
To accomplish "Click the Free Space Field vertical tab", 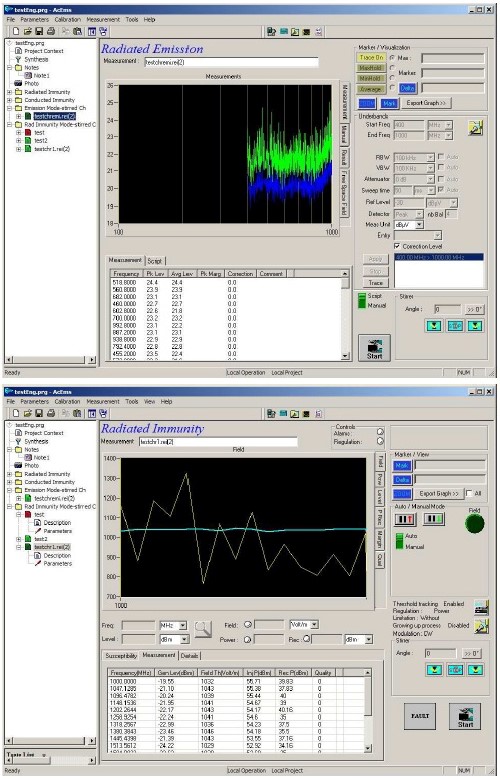I will tap(344, 193).
